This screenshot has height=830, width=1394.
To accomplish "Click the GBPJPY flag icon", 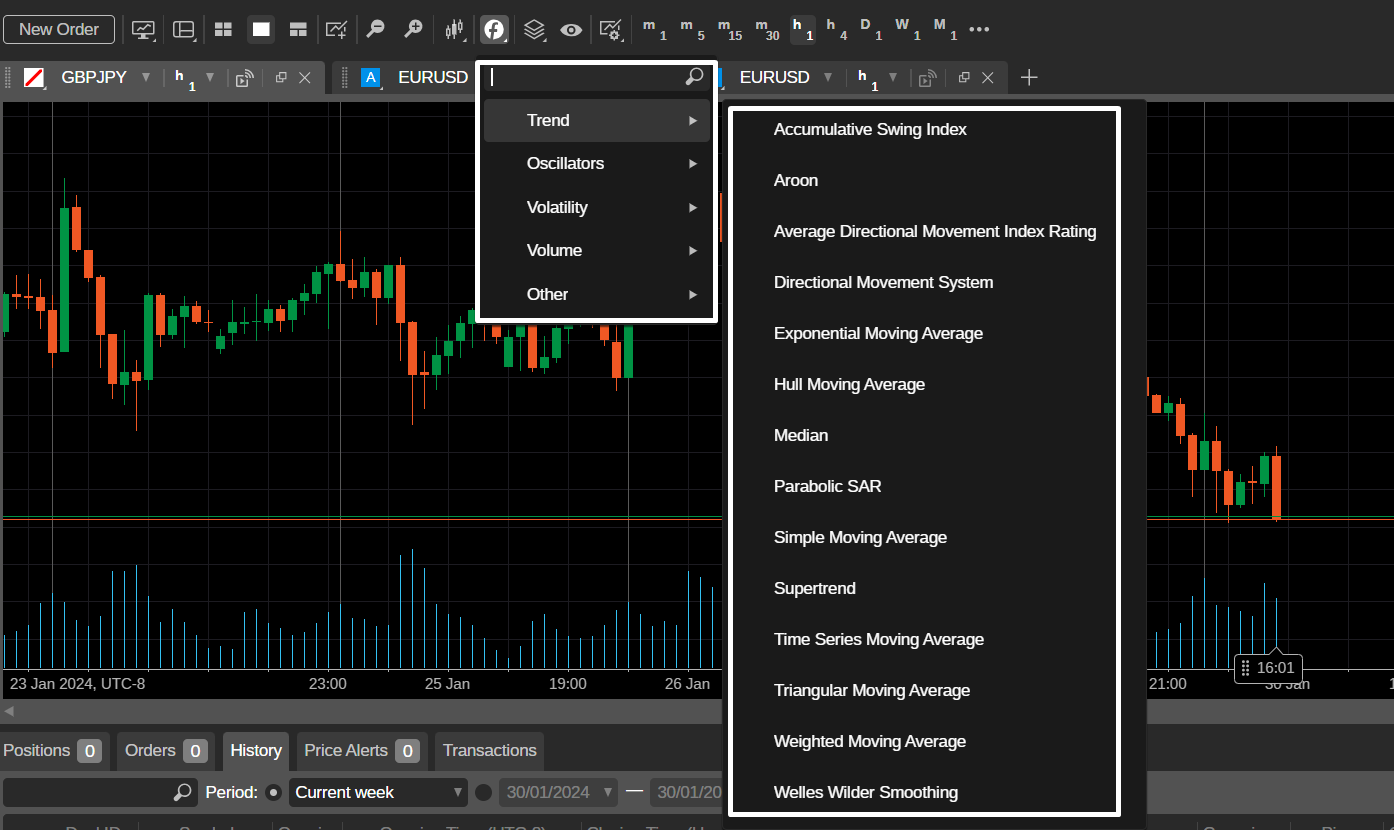I will point(34,77).
